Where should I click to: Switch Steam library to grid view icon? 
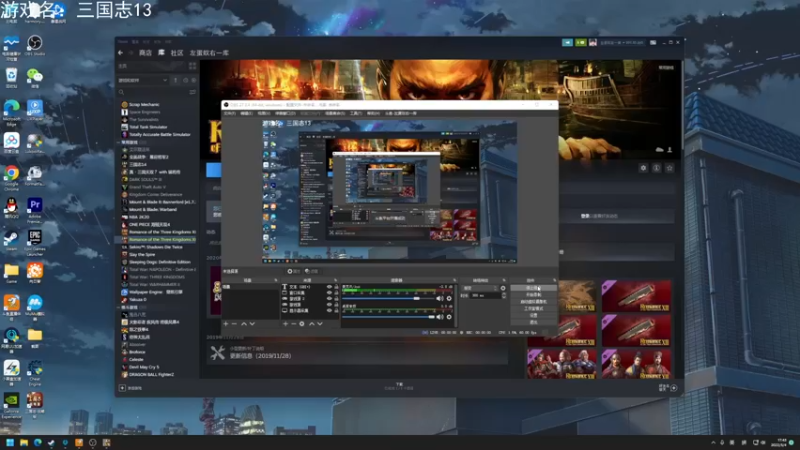click(192, 66)
